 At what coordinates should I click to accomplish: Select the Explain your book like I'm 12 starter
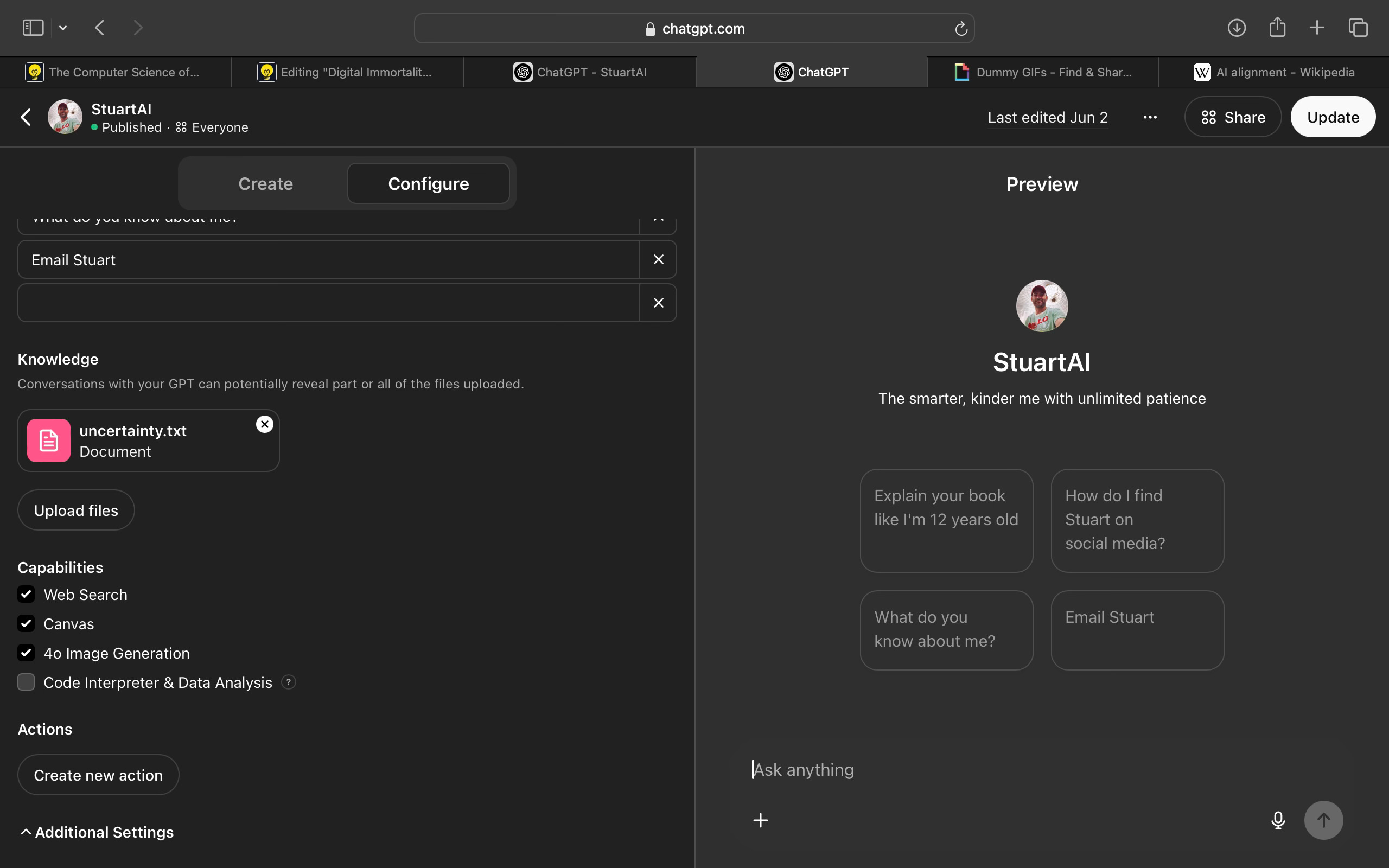pos(946,520)
